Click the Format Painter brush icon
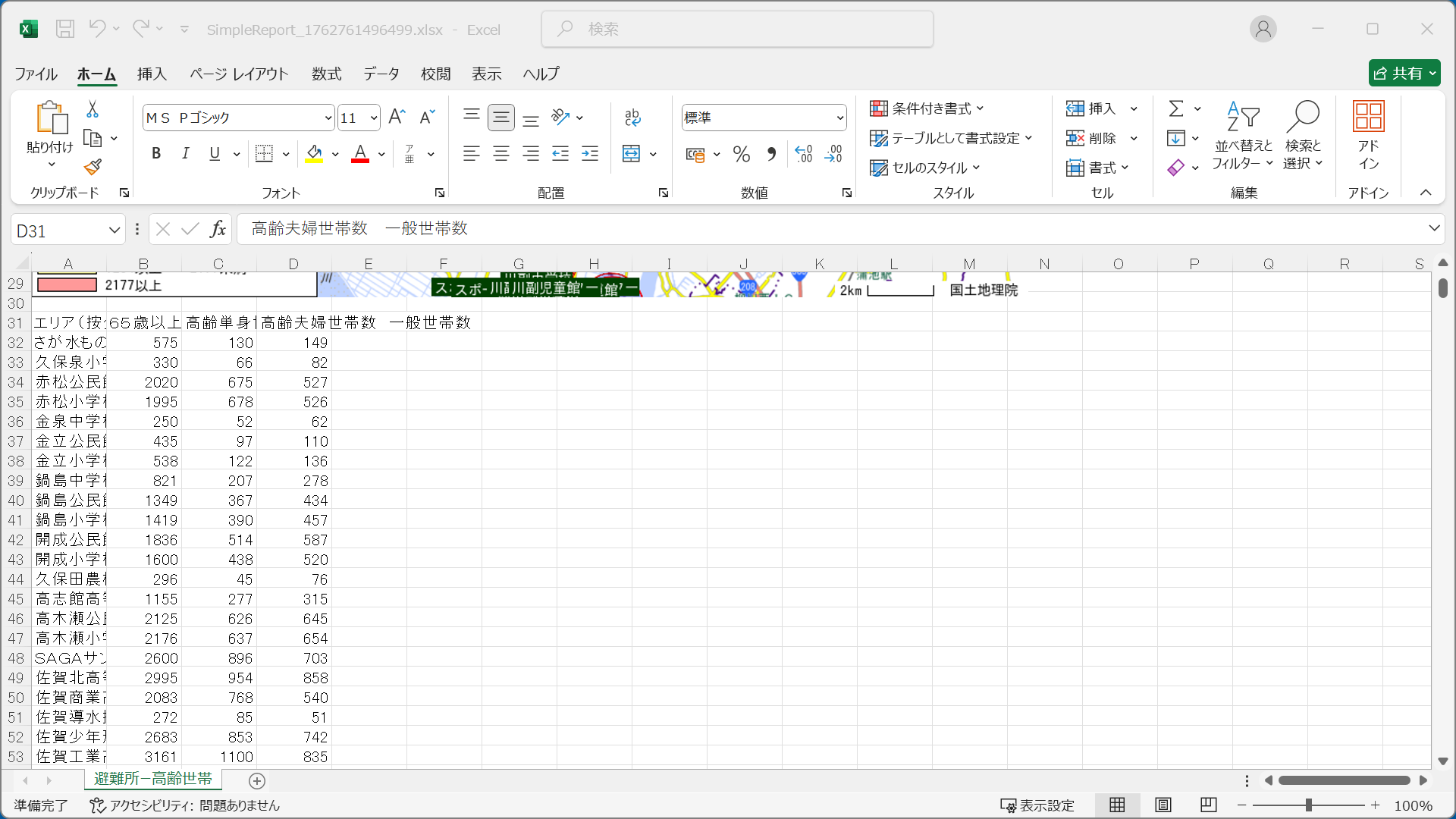This screenshot has height=819, width=1456. tap(93, 167)
